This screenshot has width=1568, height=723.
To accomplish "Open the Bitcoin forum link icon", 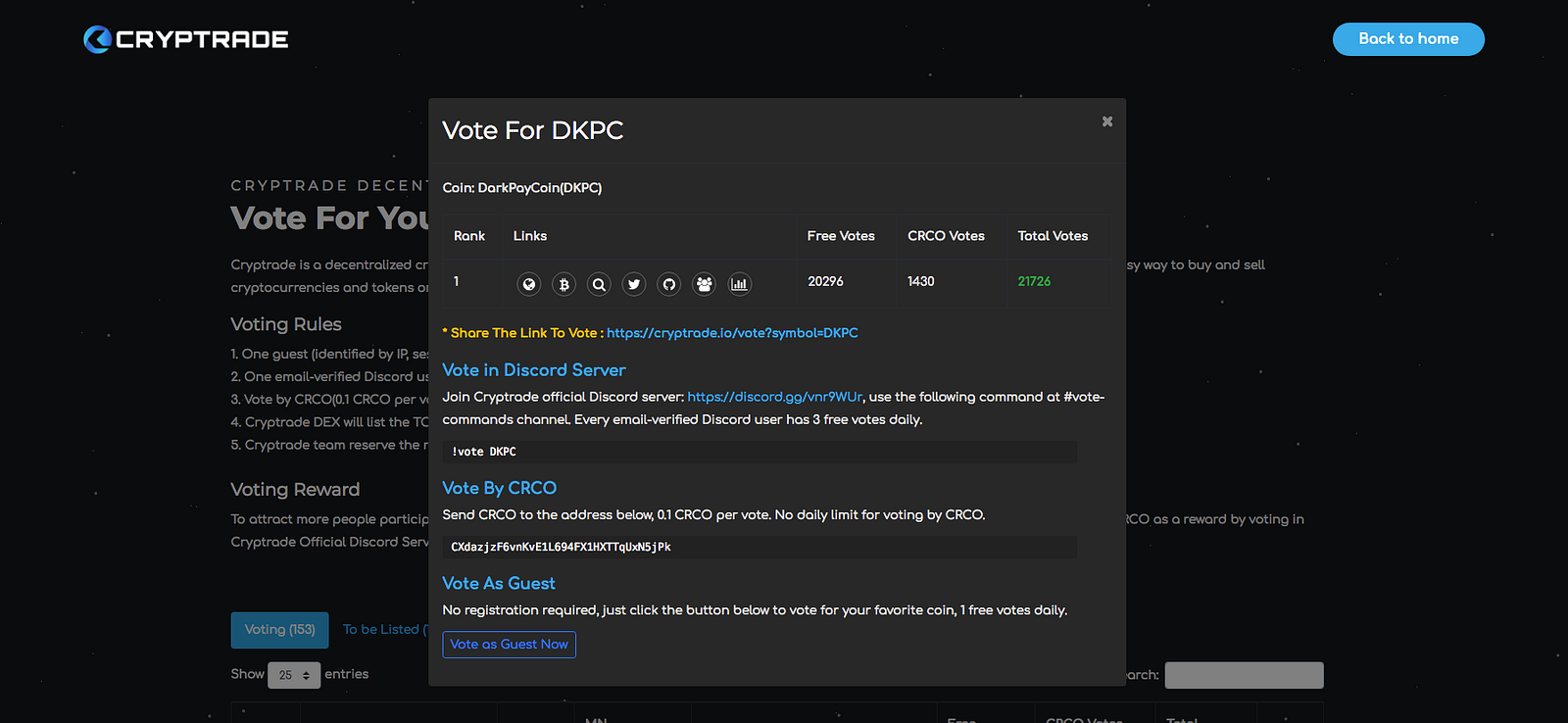I will (563, 284).
